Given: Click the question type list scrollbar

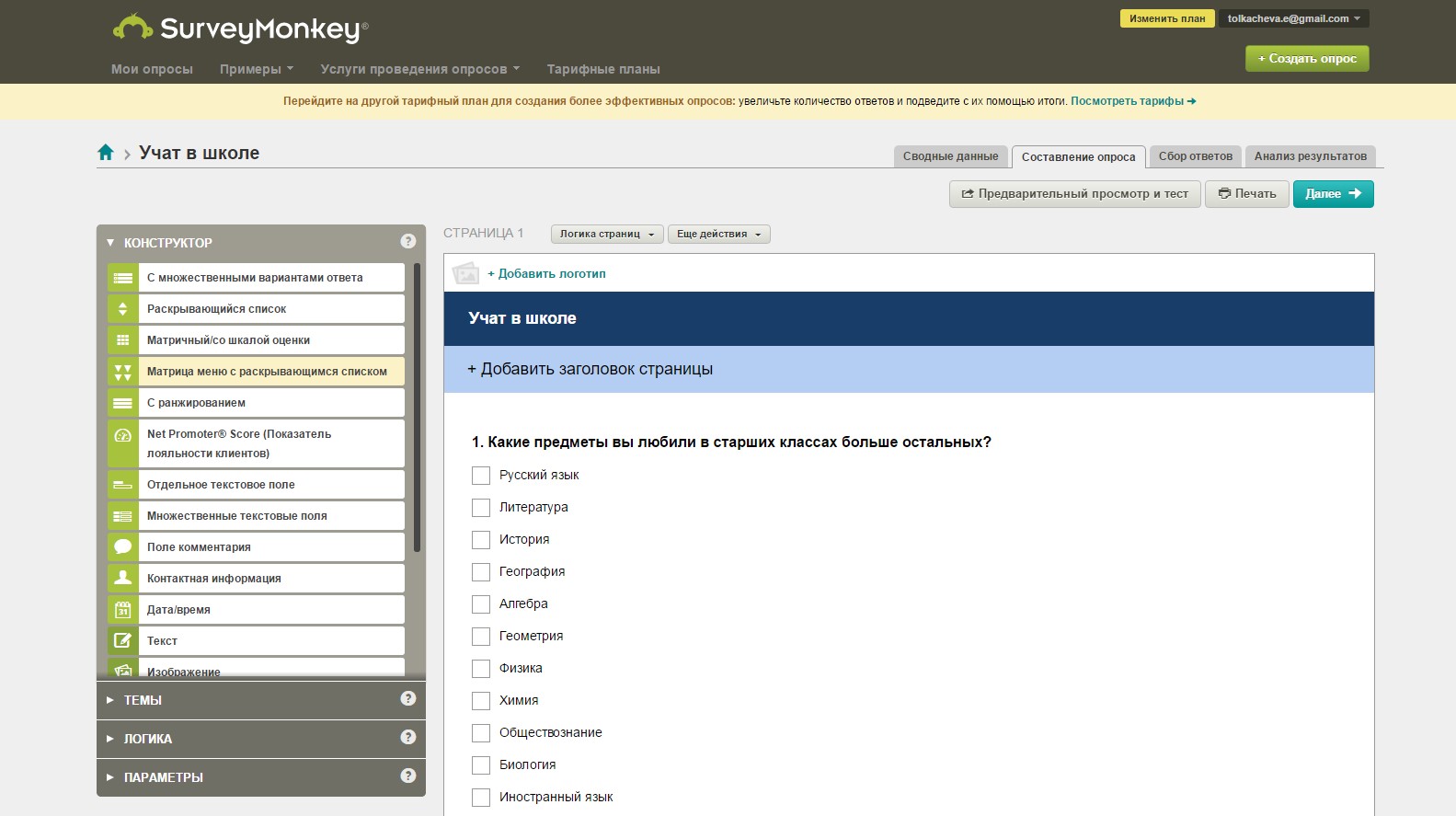Looking at the screenshot, I should pos(417,407).
